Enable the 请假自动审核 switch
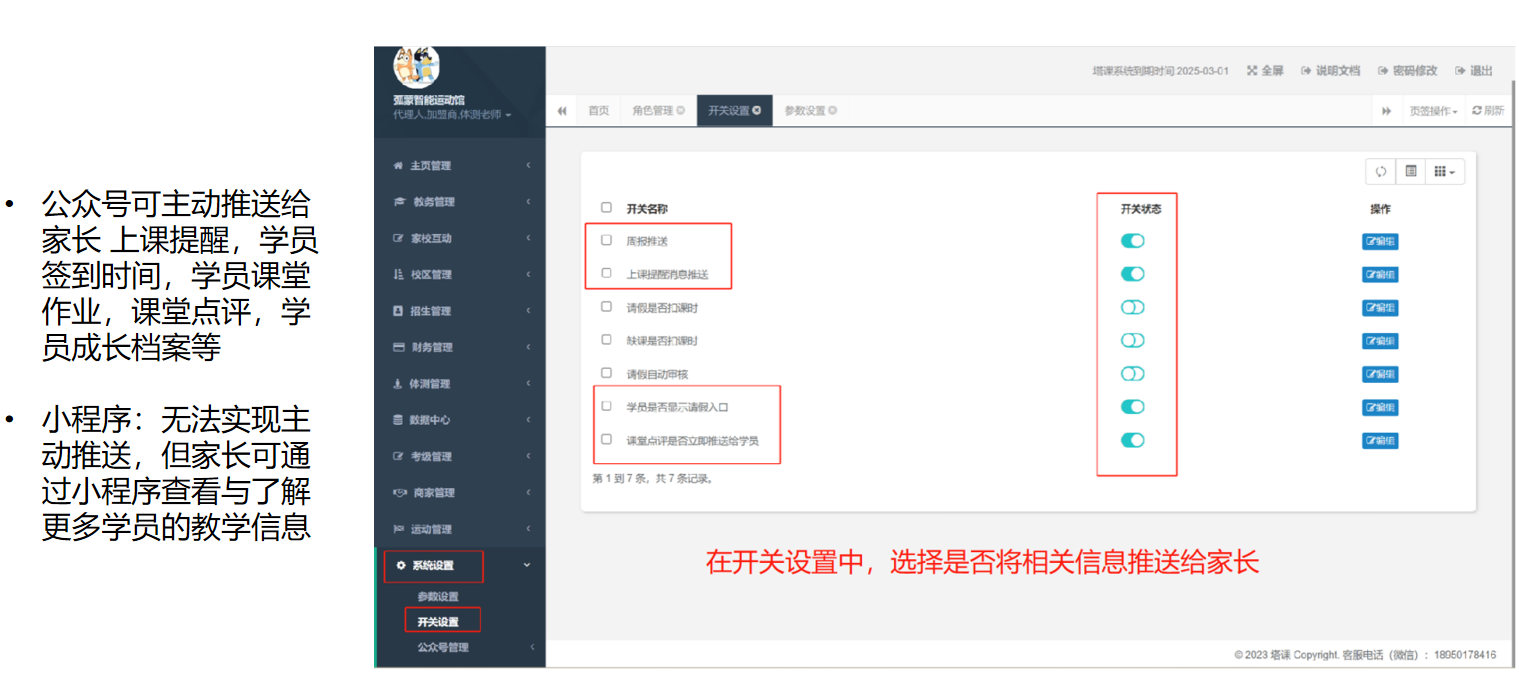Image resolution: width=1519 pixels, height=698 pixels. point(1132,374)
